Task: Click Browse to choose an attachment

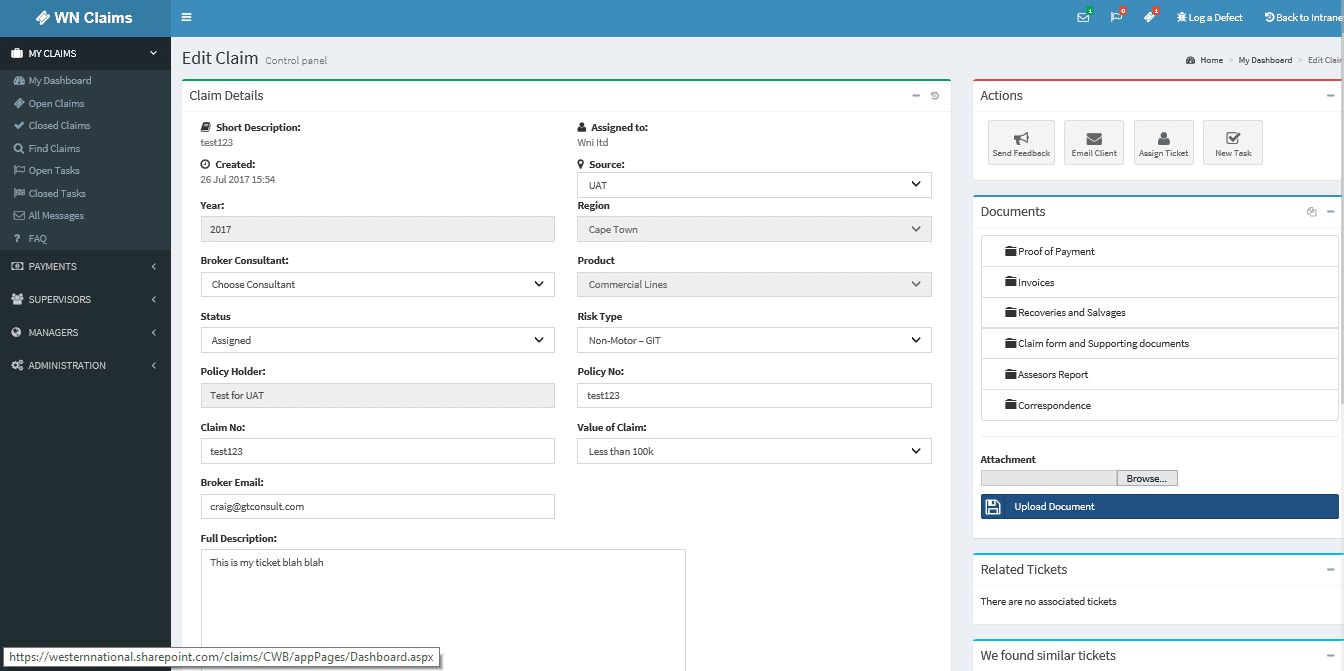Action: point(1147,478)
